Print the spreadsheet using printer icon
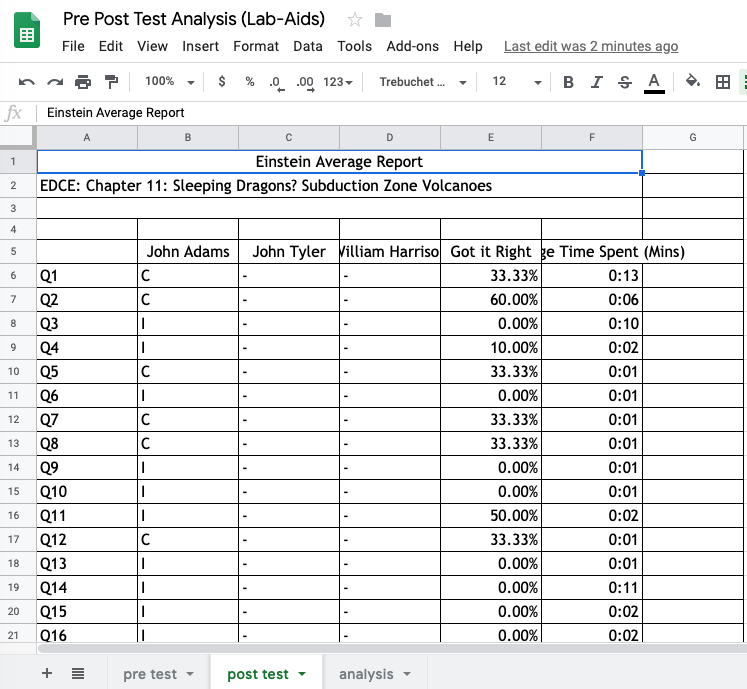The image size is (747, 689). 83,82
